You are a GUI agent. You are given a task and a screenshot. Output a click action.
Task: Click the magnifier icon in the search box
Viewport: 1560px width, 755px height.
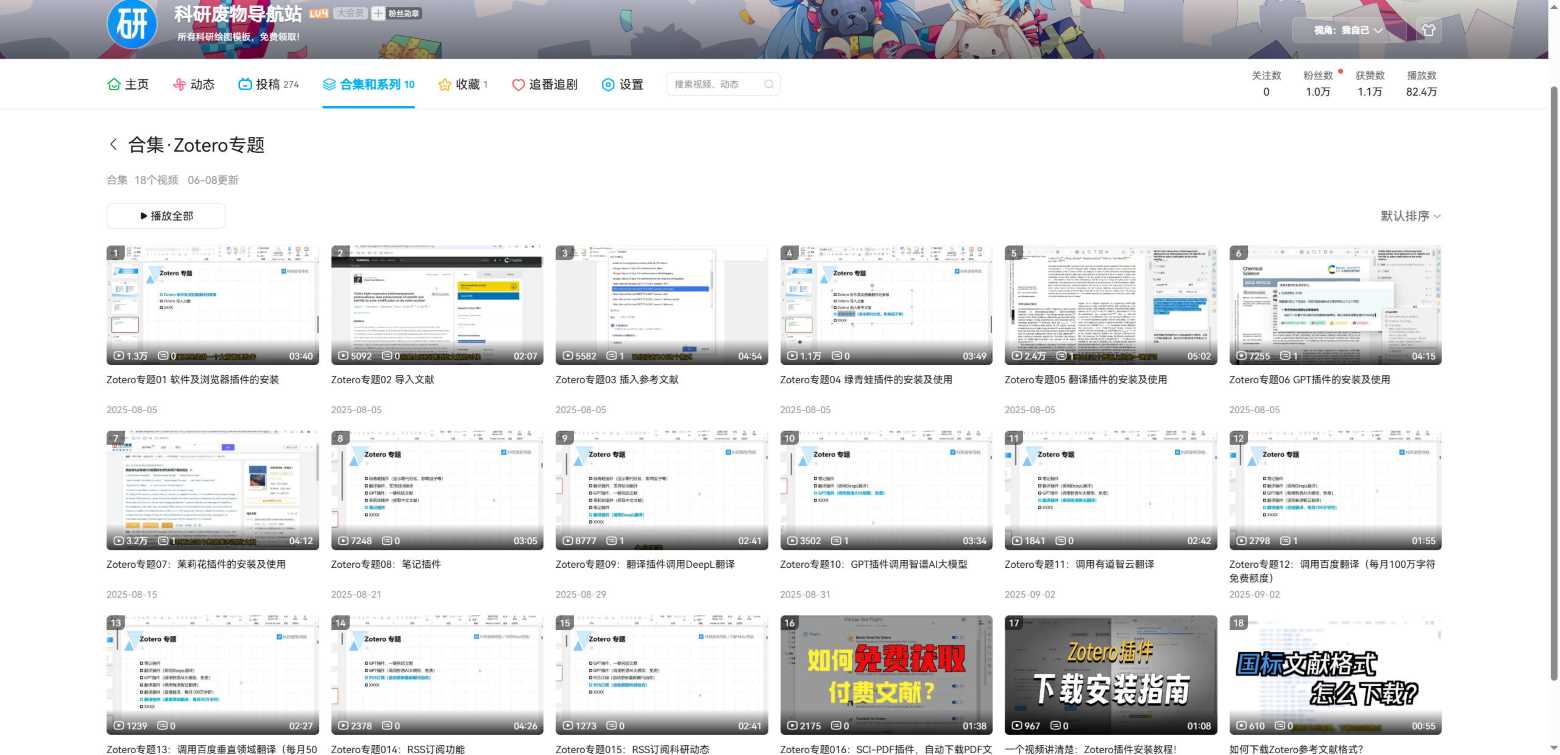click(x=769, y=85)
